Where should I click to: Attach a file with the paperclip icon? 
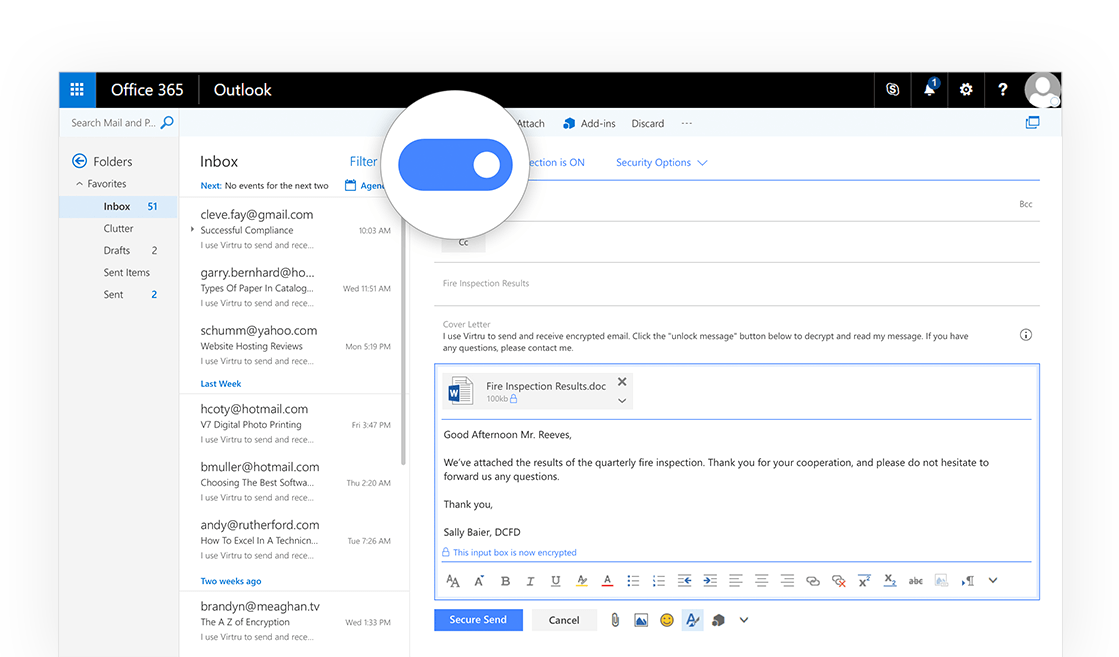click(615, 620)
